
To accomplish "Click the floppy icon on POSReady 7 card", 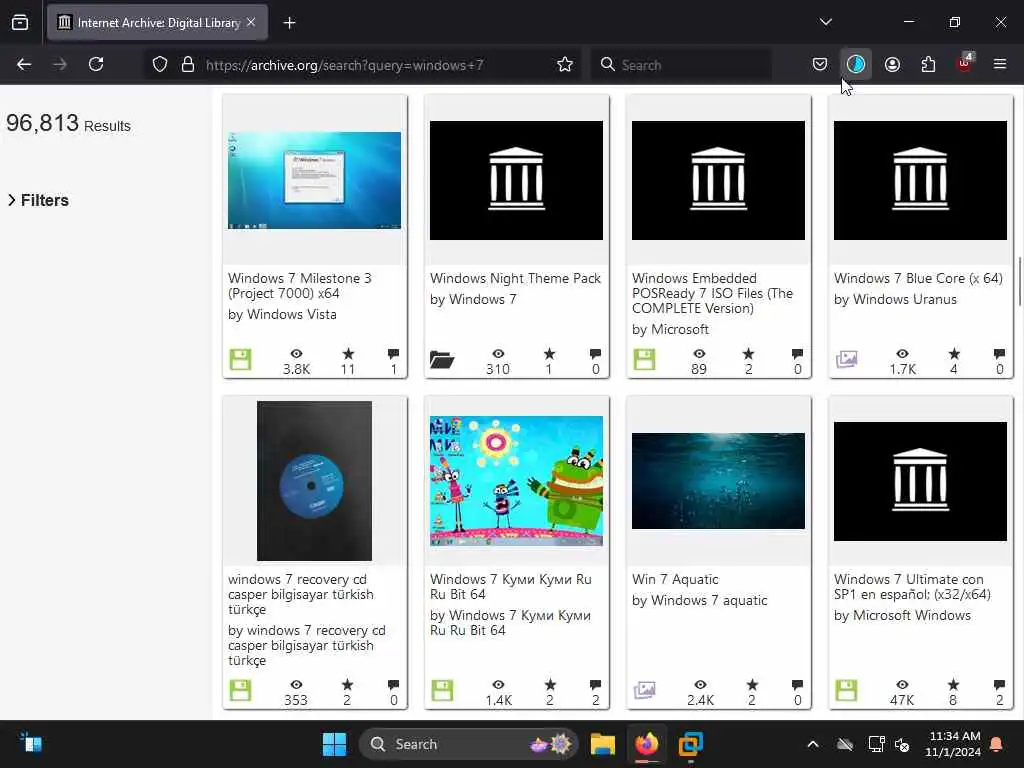I will 644,359.
